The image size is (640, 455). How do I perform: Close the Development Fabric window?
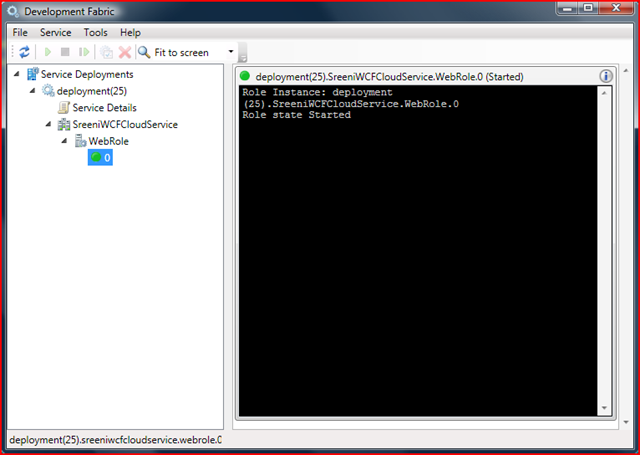pos(616,8)
